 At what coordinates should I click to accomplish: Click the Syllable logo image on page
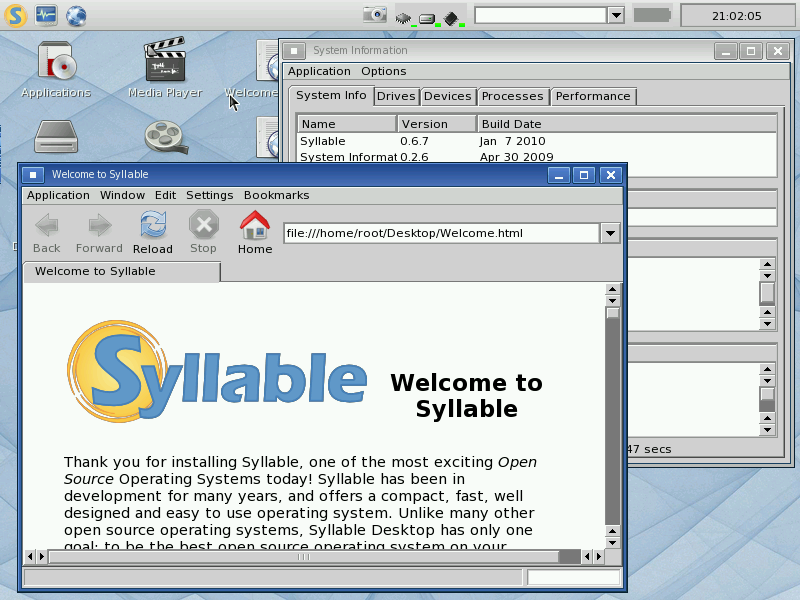[x=217, y=371]
